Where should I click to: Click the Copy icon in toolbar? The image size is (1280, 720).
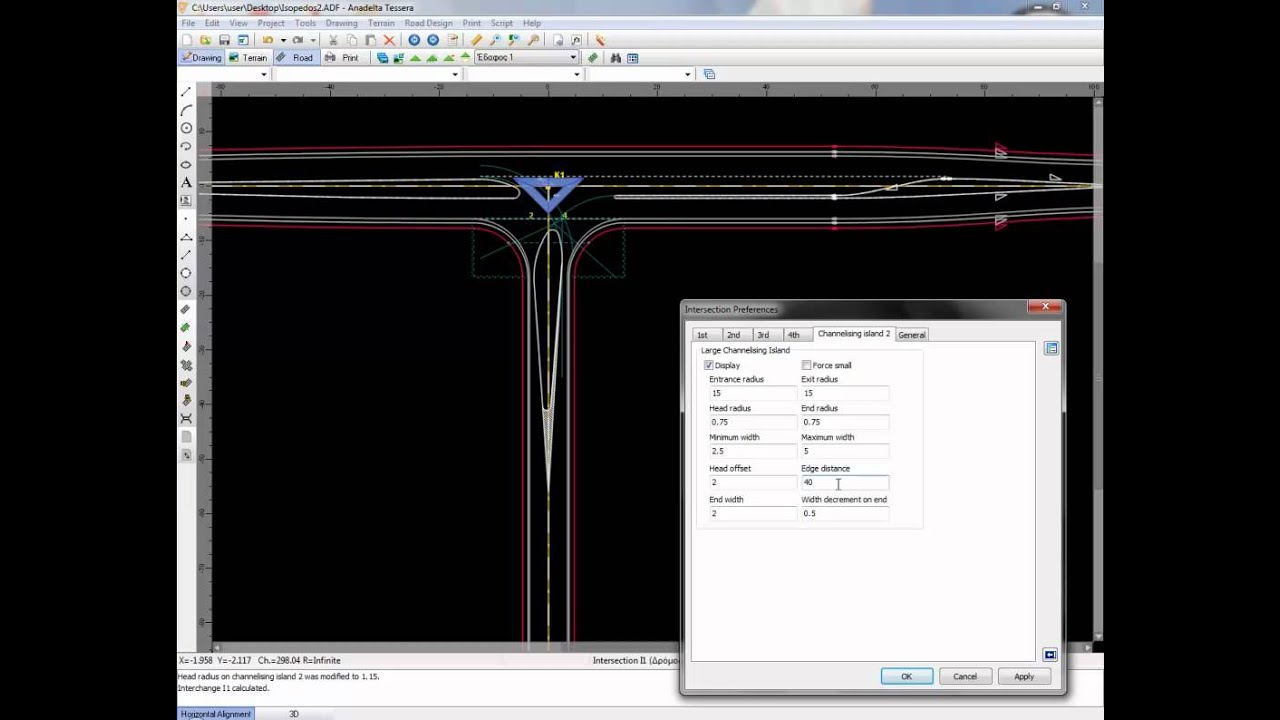[x=352, y=40]
